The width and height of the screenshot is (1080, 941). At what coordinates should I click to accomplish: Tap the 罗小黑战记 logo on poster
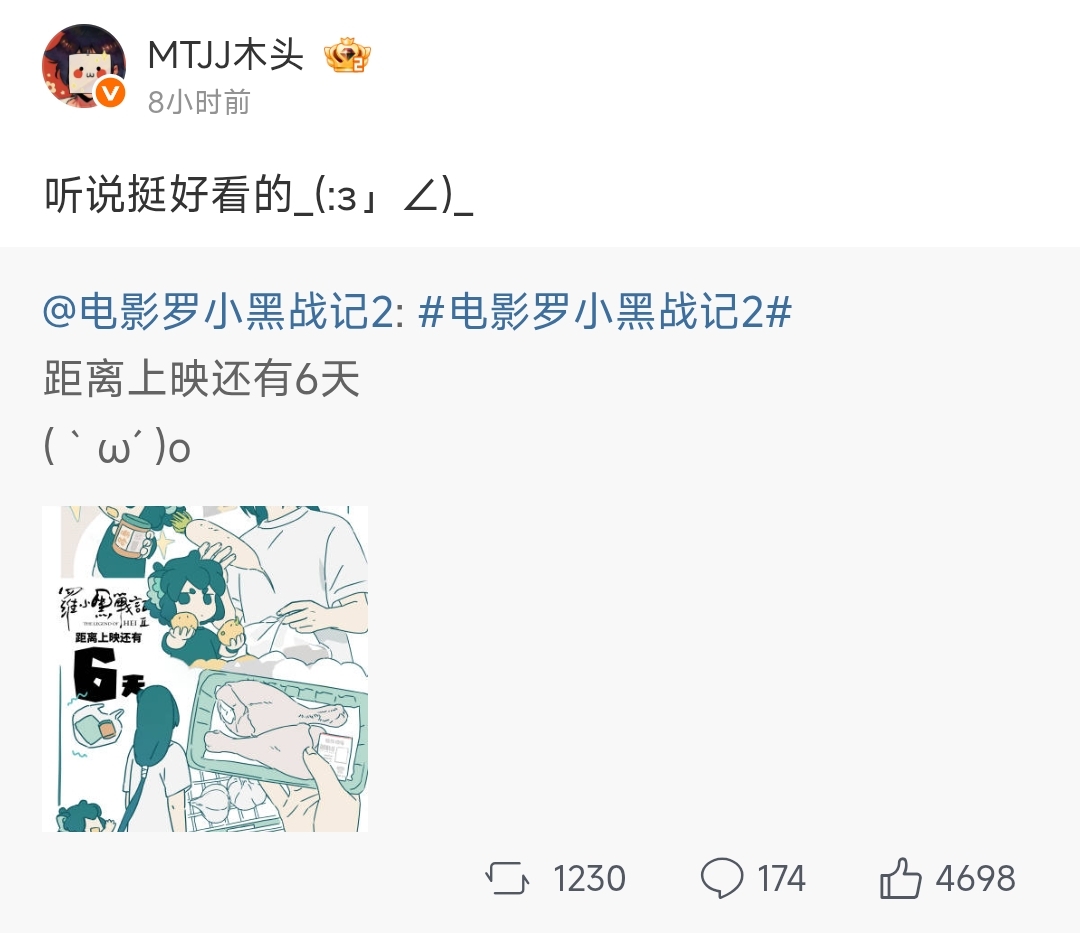click(x=103, y=608)
